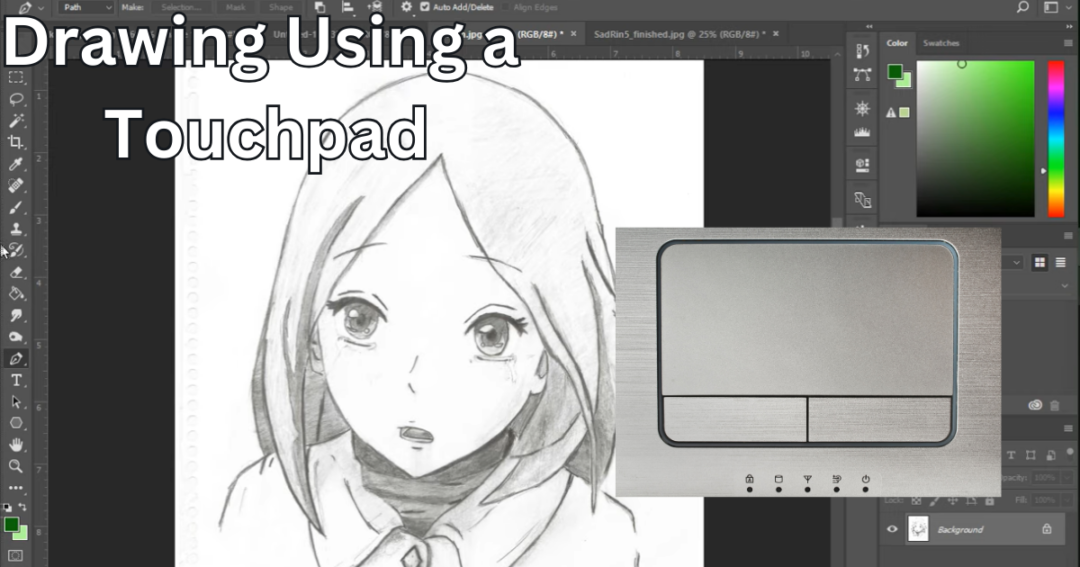Open the Layers panel flyout menu
This screenshot has width=1080, height=567.
click(x=1068, y=429)
